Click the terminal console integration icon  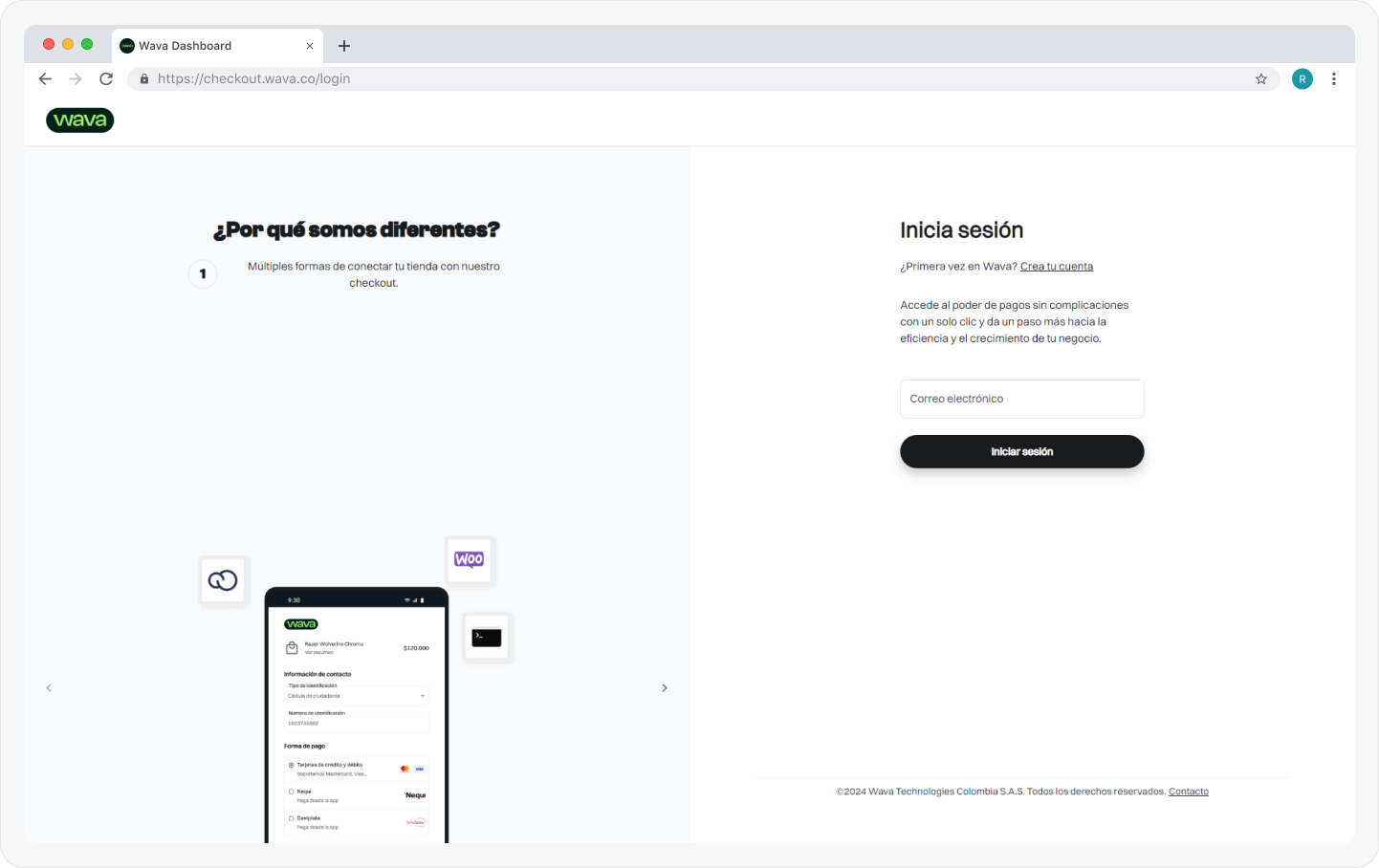coord(487,637)
